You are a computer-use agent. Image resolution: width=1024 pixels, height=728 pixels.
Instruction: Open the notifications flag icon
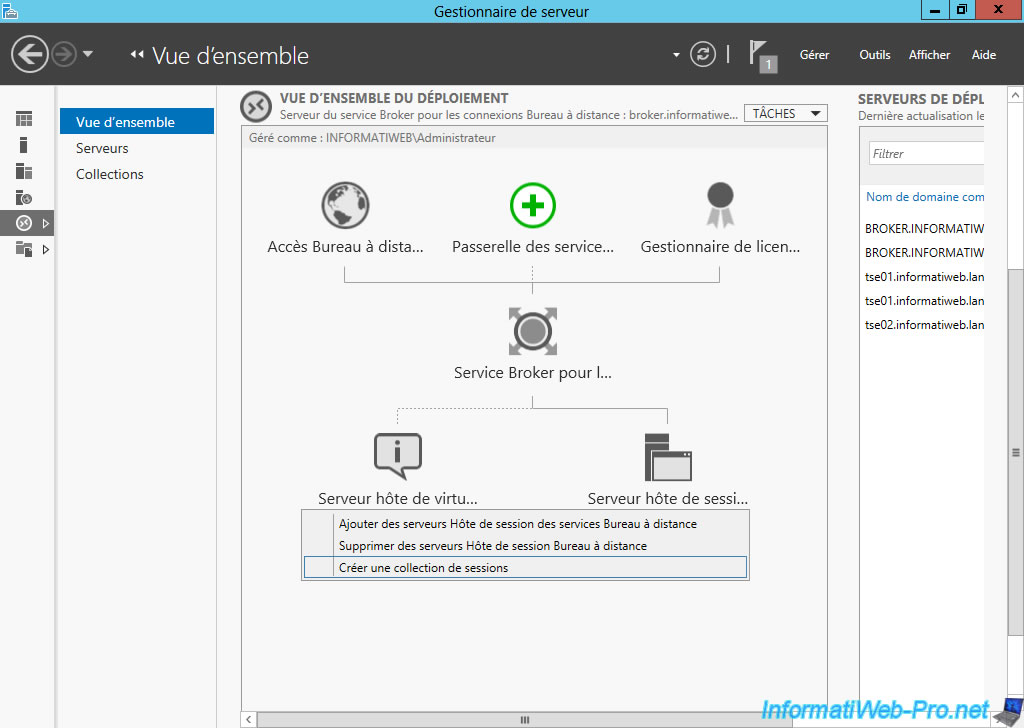point(762,55)
